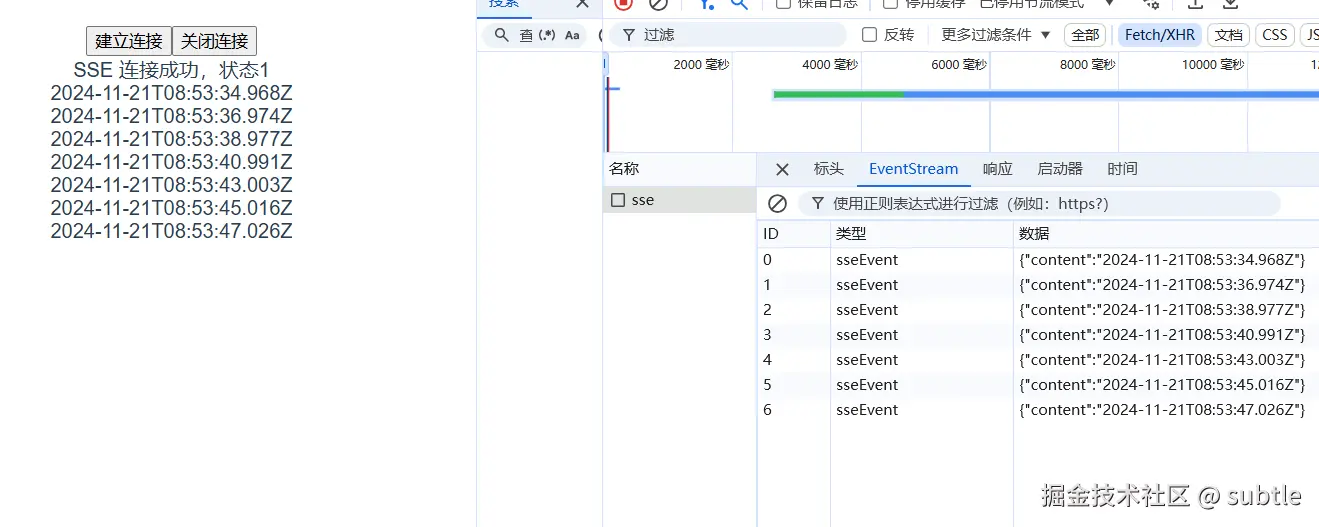Clear EventStream messages icon
The height and width of the screenshot is (527, 1319).
(777, 204)
